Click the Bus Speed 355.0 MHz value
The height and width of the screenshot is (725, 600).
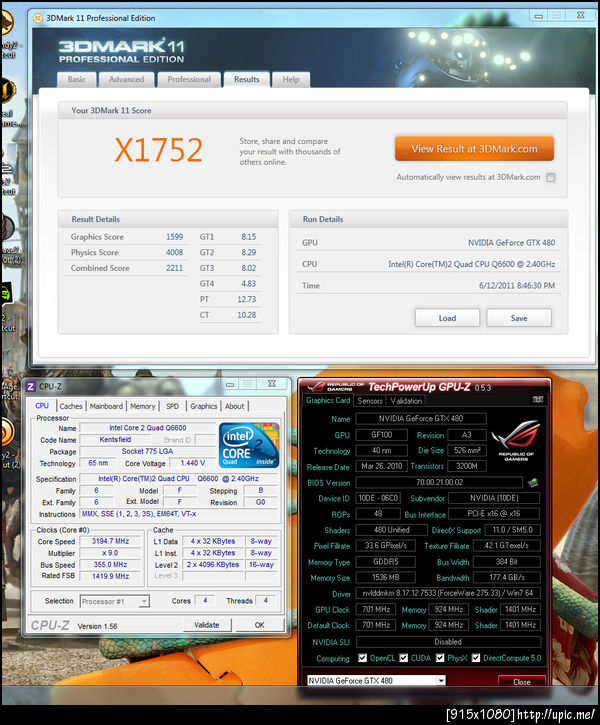click(x=110, y=565)
